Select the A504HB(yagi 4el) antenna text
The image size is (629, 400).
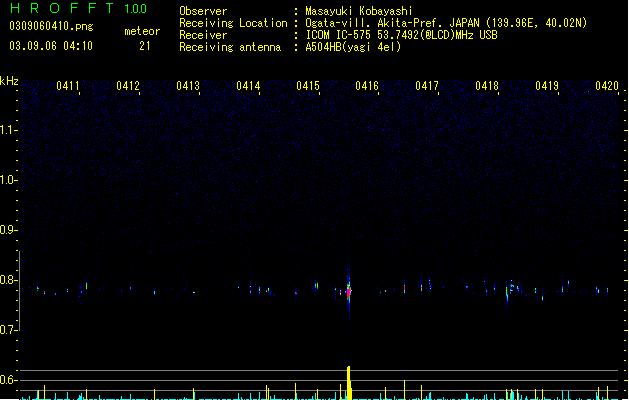(x=353, y=47)
